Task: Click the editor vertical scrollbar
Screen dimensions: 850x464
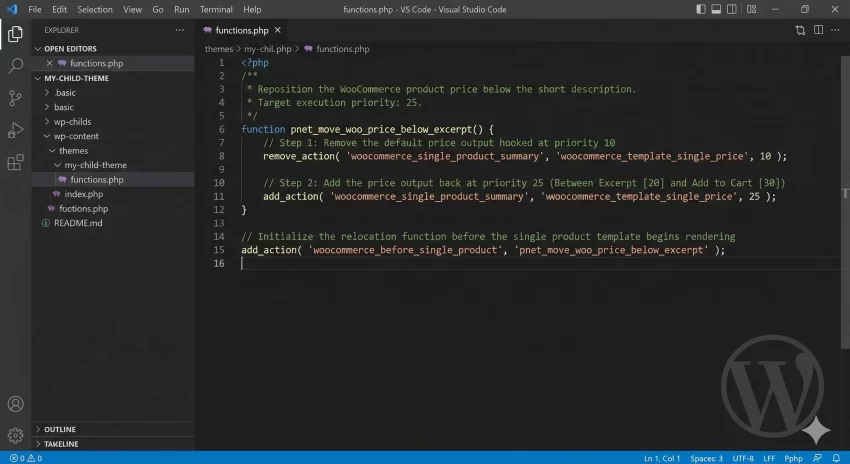Action: tap(845, 203)
